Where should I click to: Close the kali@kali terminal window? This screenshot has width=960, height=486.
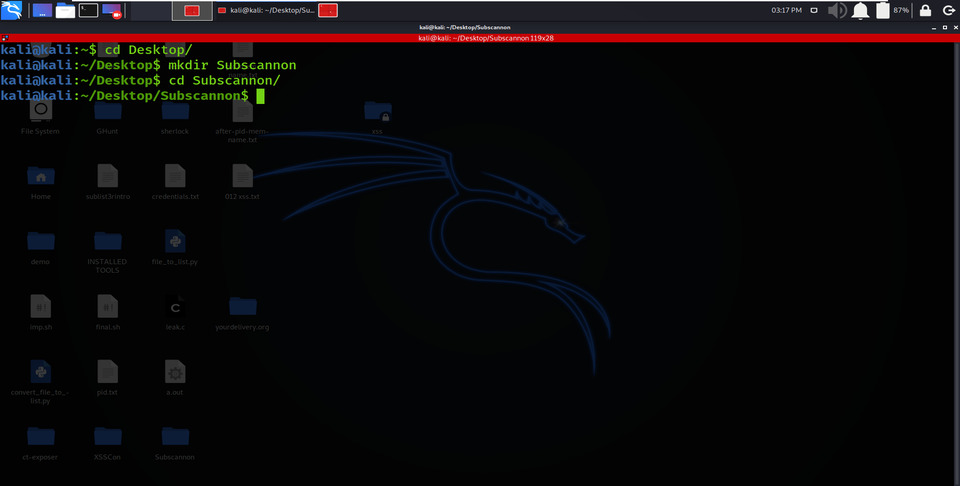[954, 28]
